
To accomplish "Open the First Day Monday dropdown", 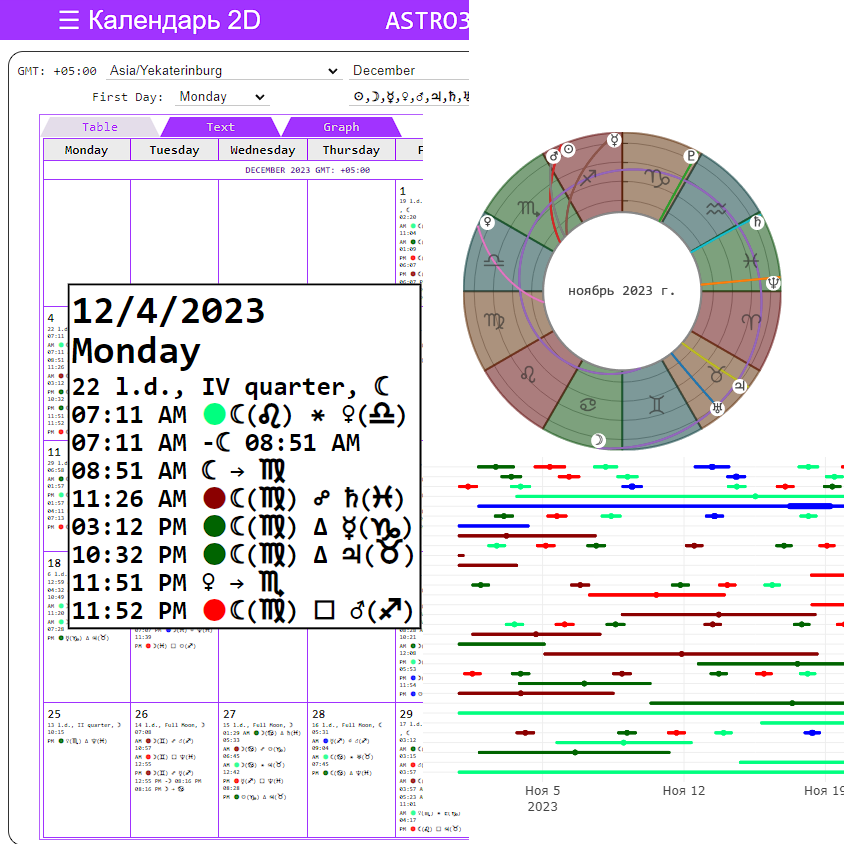I will point(221,97).
